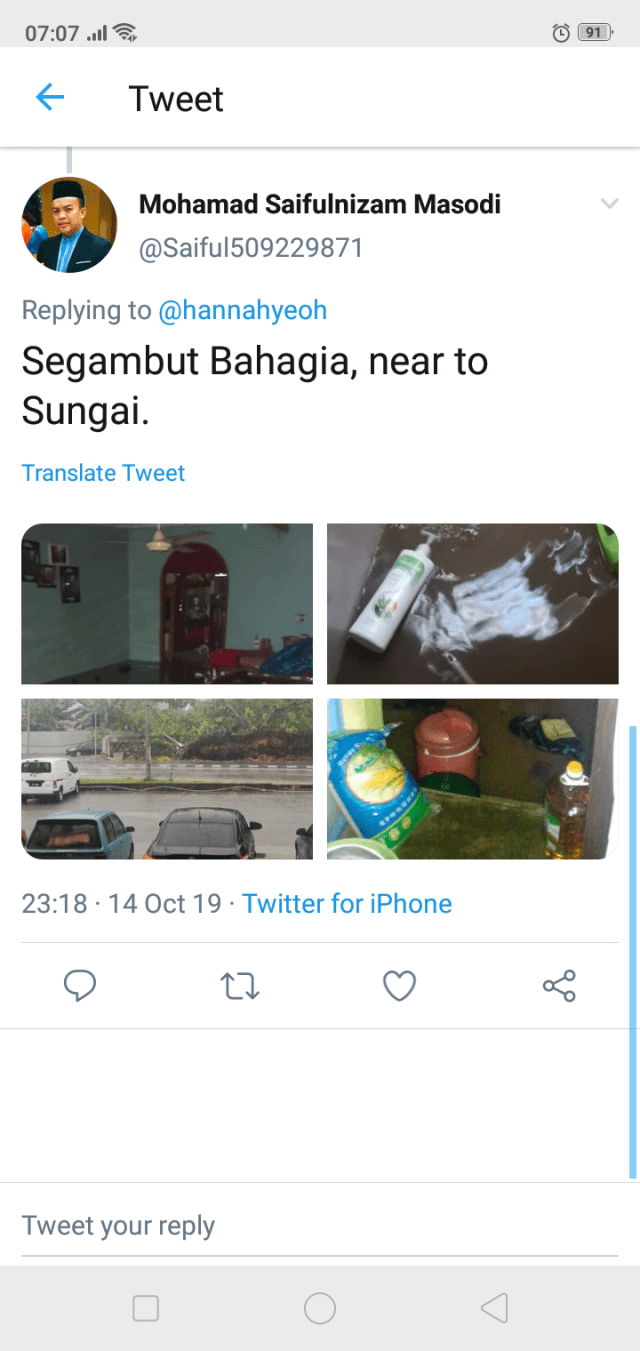Click the blue scrollbar on right edge
Viewport: 640px width, 1351px height.
(x=633, y=950)
